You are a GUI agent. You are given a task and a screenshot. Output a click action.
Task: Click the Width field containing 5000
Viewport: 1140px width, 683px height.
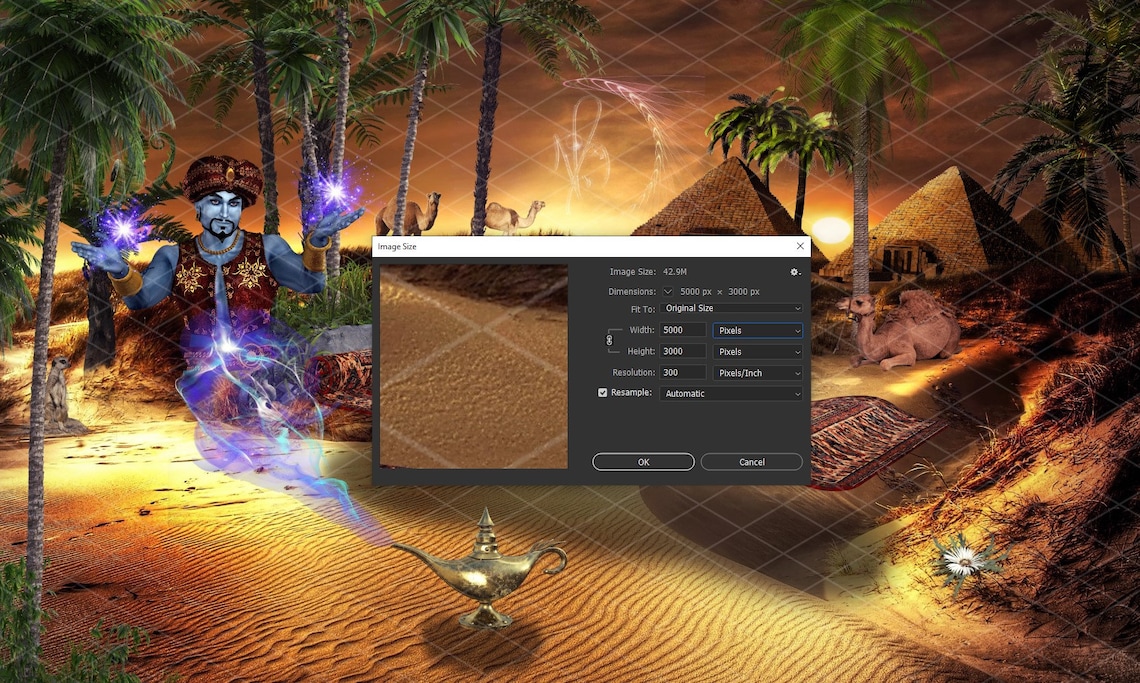click(681, 330)
